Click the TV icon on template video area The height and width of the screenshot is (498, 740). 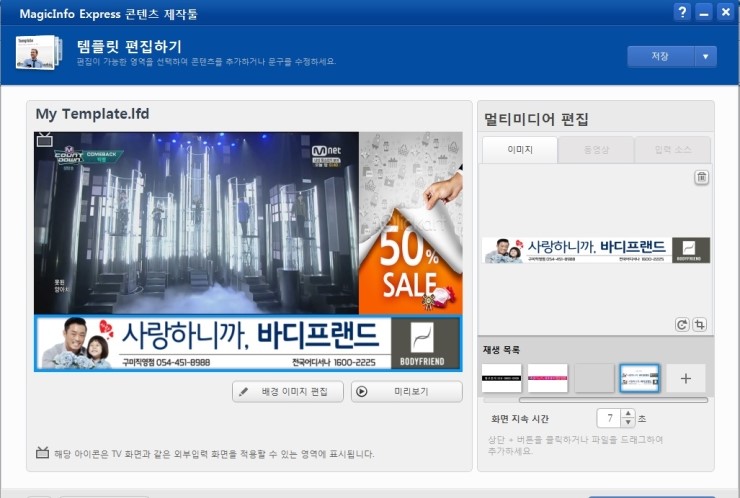pos(45,140)
